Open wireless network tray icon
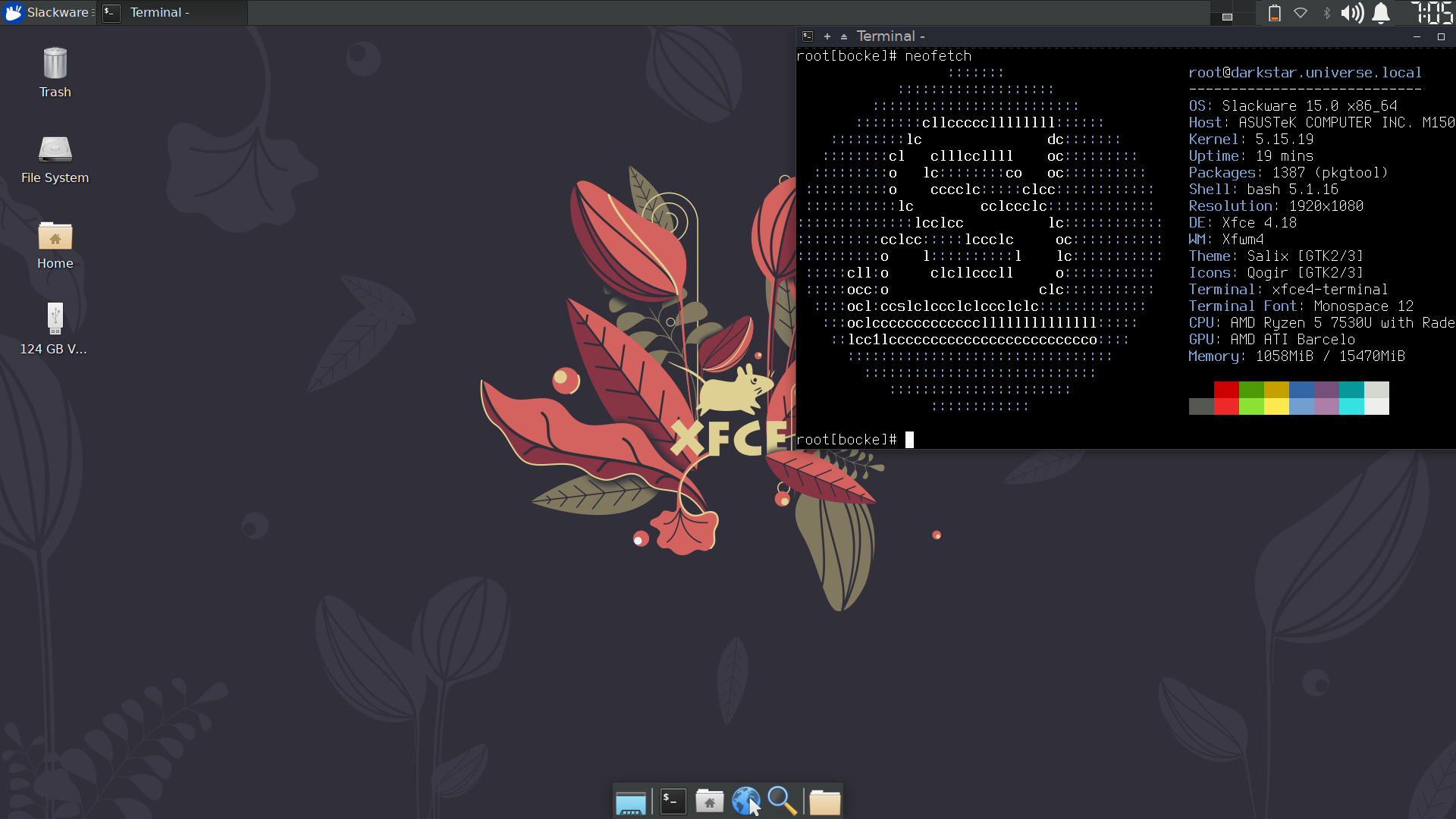Screen dimensions: 1456x819 [1301, 13]
